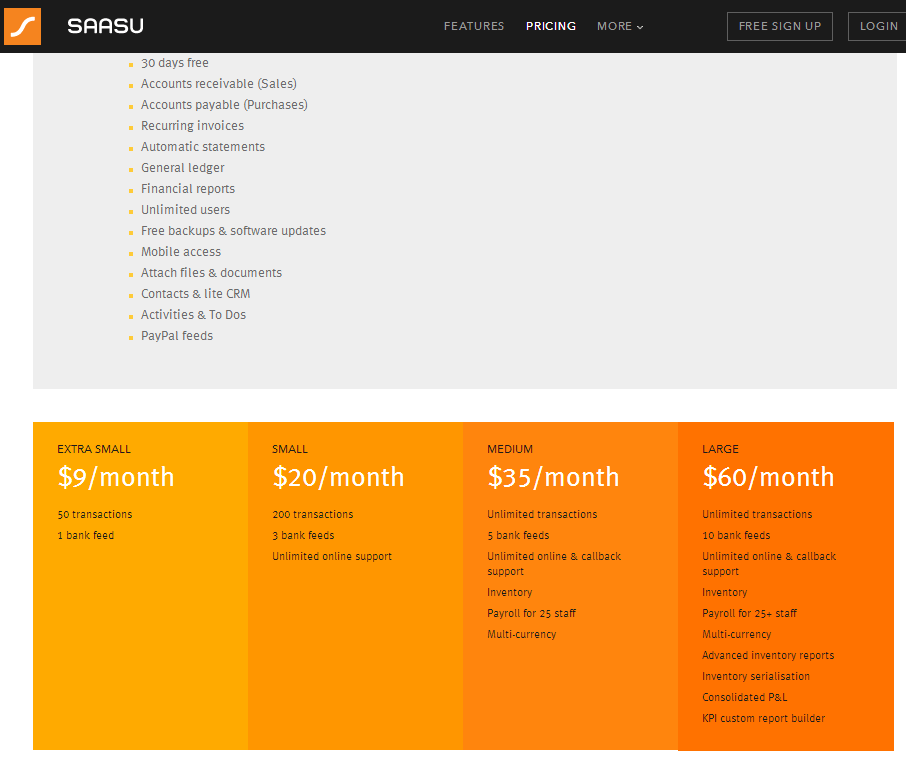Navigate to the FEATURES menu item
The height and width of the screenshot is (764, 906).
pyautogui.click(x=473, y=26)
